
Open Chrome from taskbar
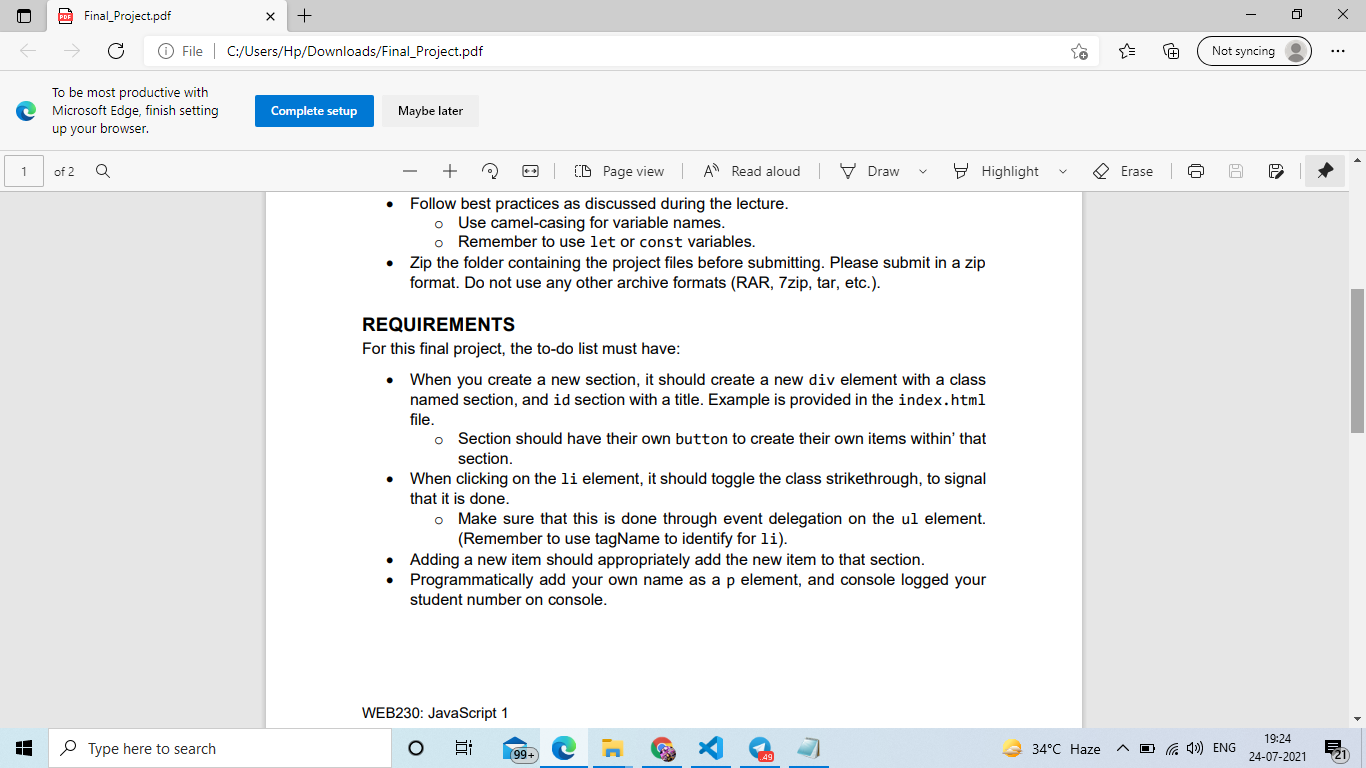point(661,748)
